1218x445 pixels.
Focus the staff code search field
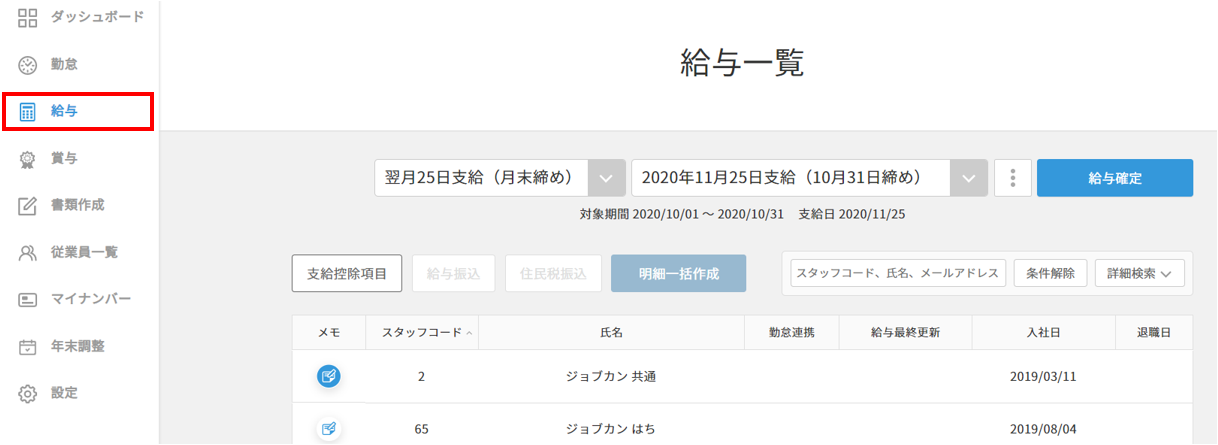coord(898,273)
